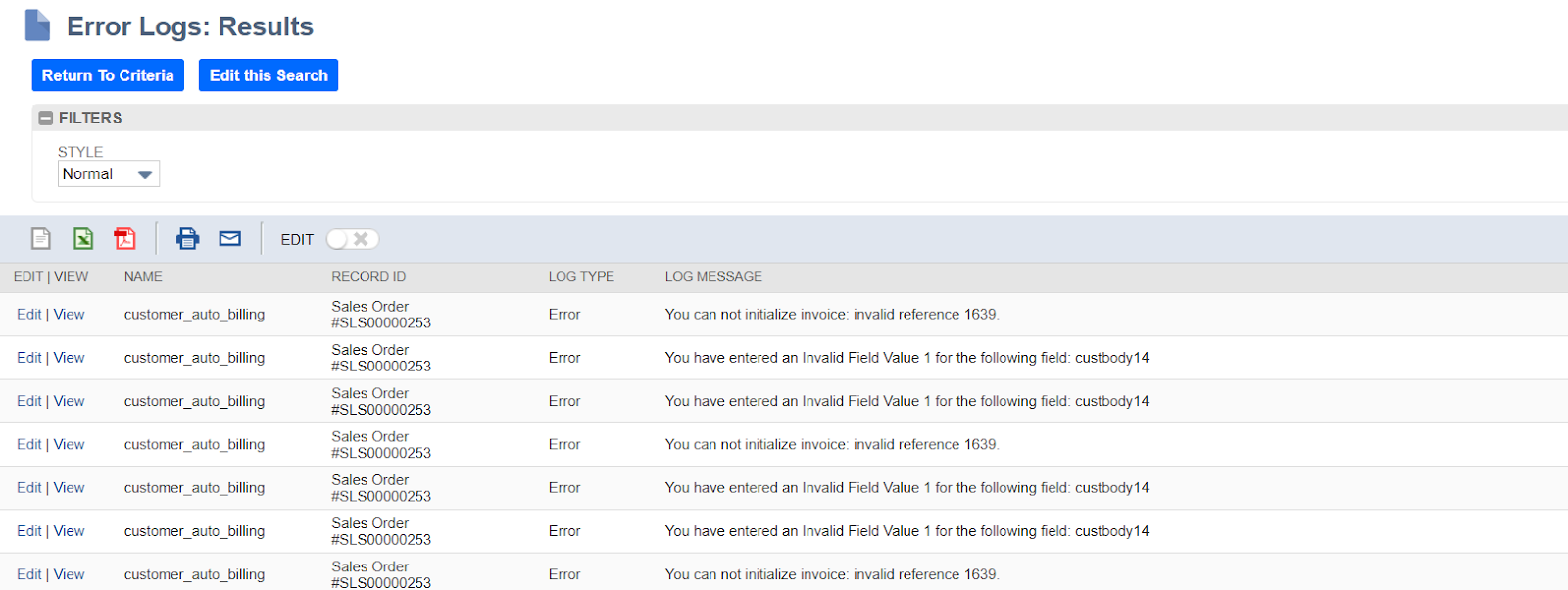Screen dimensions: 1568x590
Task: Collapse the FILTERS section
Action: click(x=45, y=118)
